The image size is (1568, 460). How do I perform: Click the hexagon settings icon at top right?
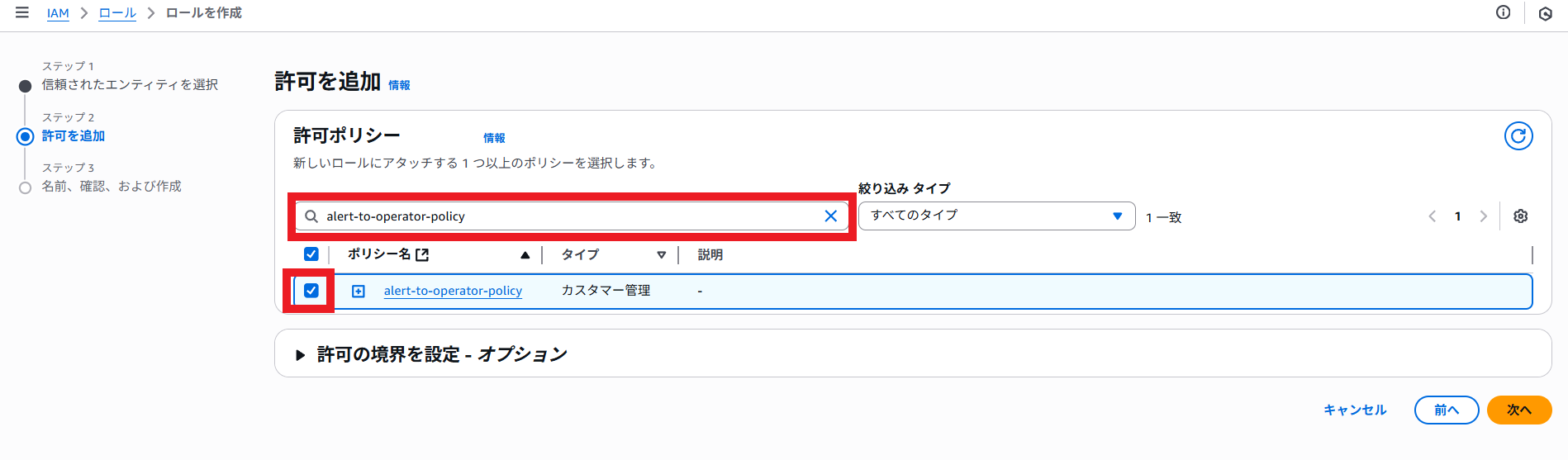pos(1545,13)
